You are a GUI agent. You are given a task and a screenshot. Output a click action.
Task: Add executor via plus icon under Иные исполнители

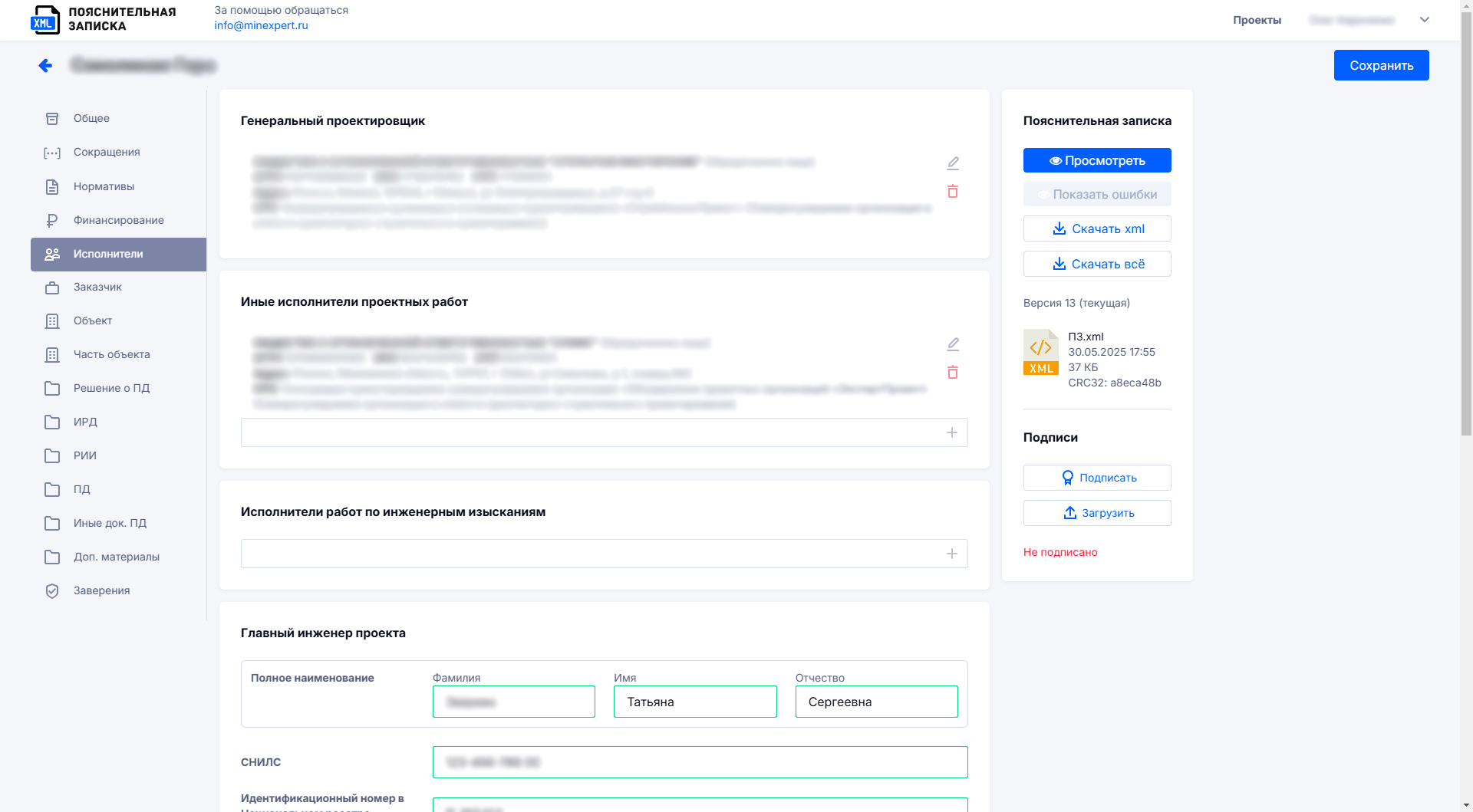pyautogui.click(x=952, y=432)
